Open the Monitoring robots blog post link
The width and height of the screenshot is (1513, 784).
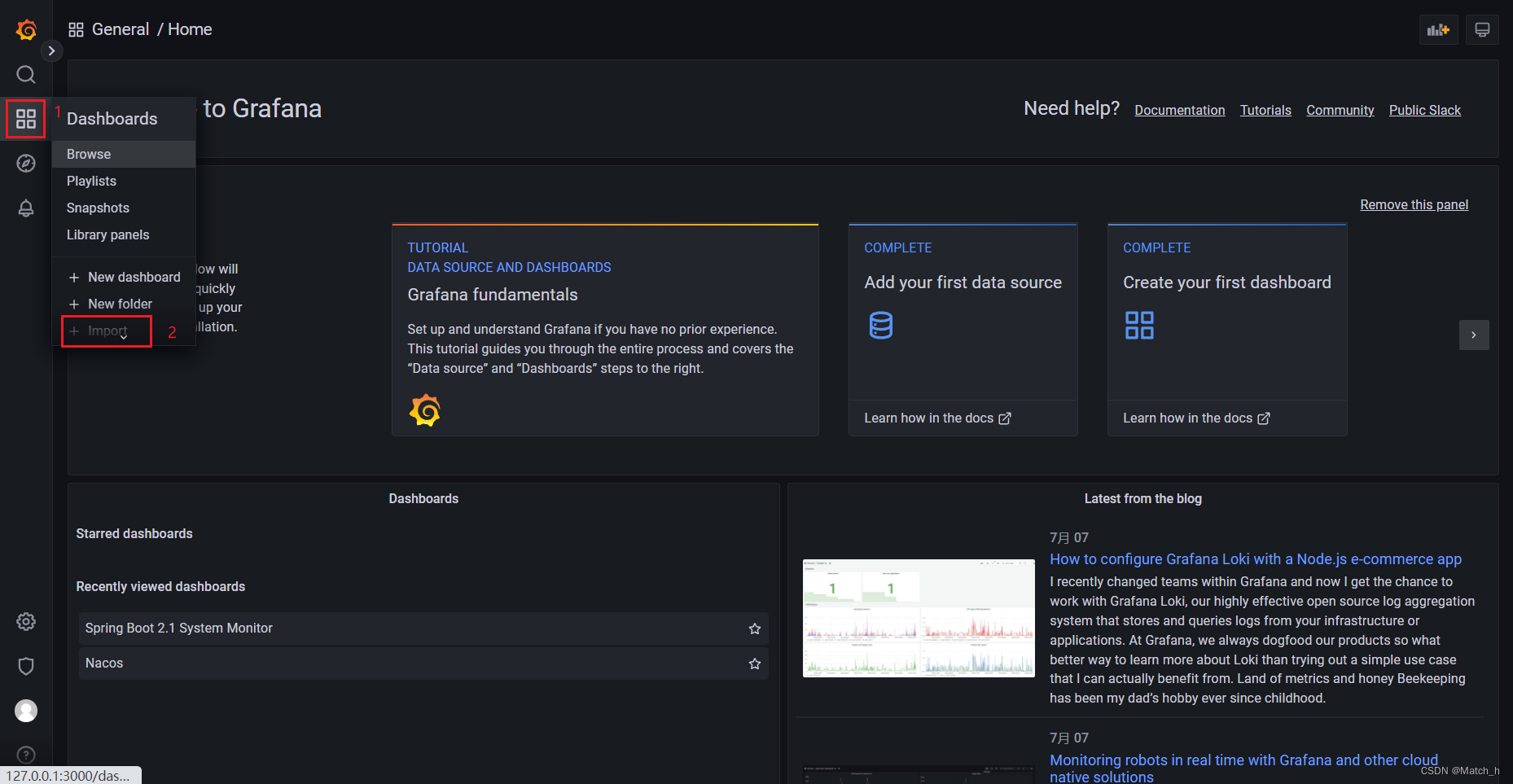coord(1243,769)
